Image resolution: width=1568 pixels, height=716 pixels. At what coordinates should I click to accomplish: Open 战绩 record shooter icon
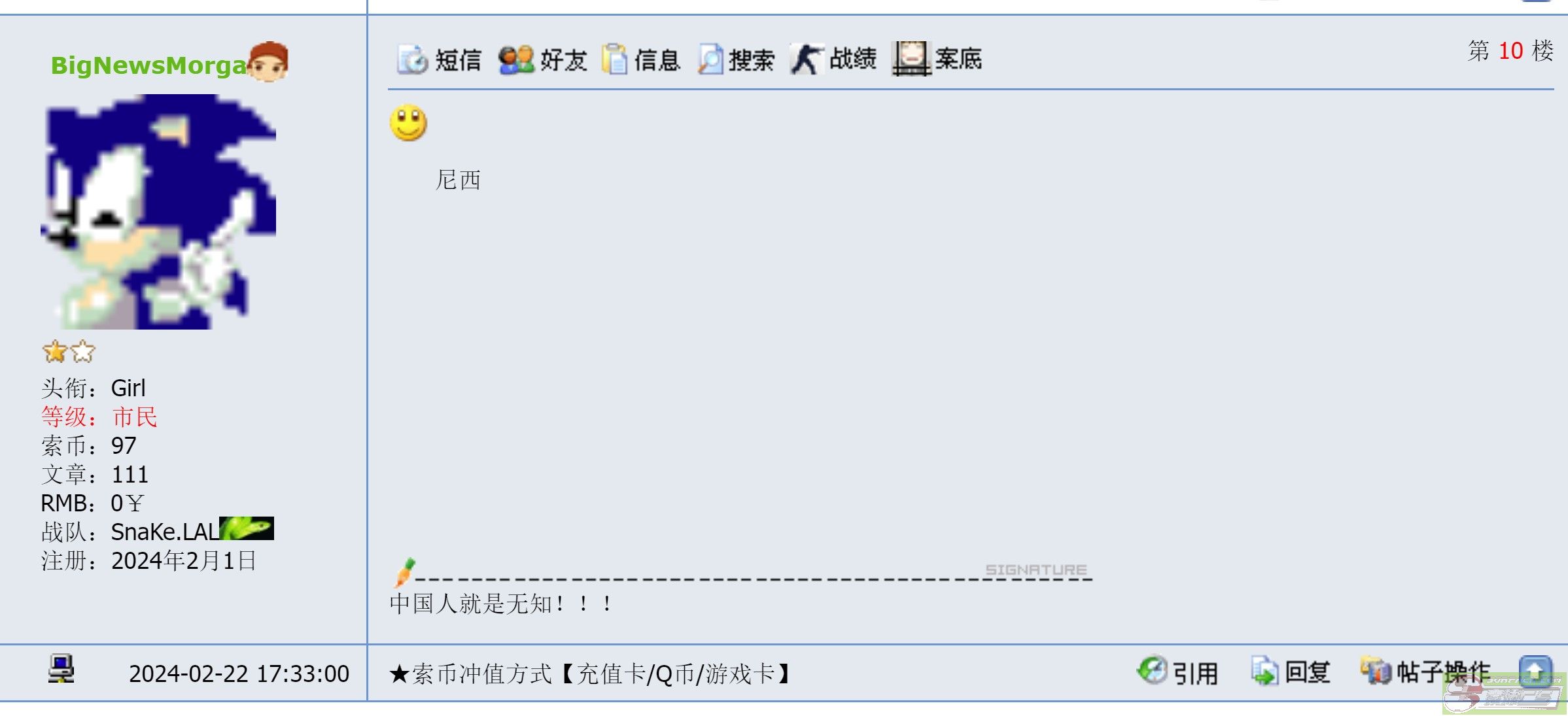(x=806, y=60)
